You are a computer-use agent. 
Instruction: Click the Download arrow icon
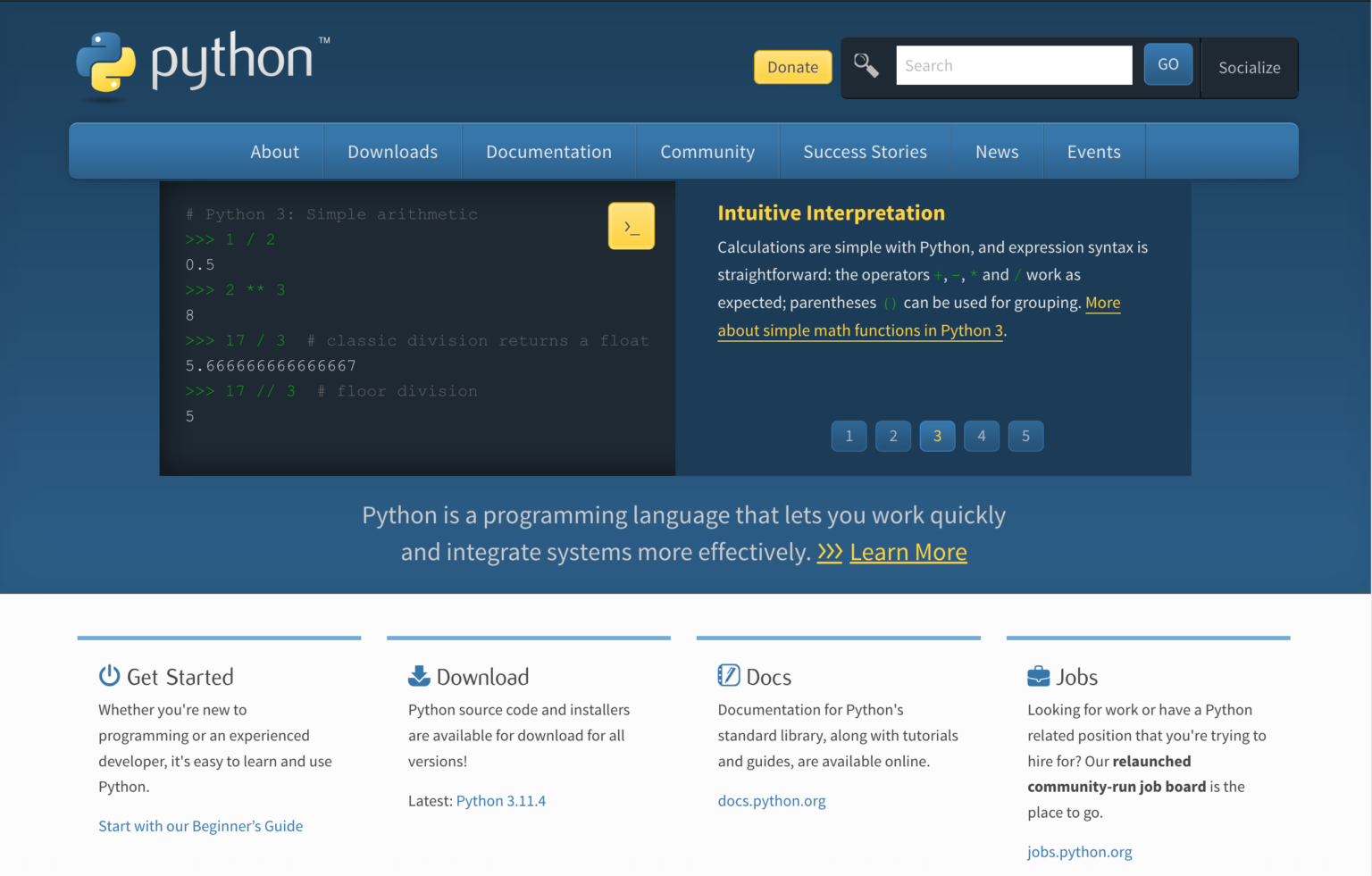419,676
